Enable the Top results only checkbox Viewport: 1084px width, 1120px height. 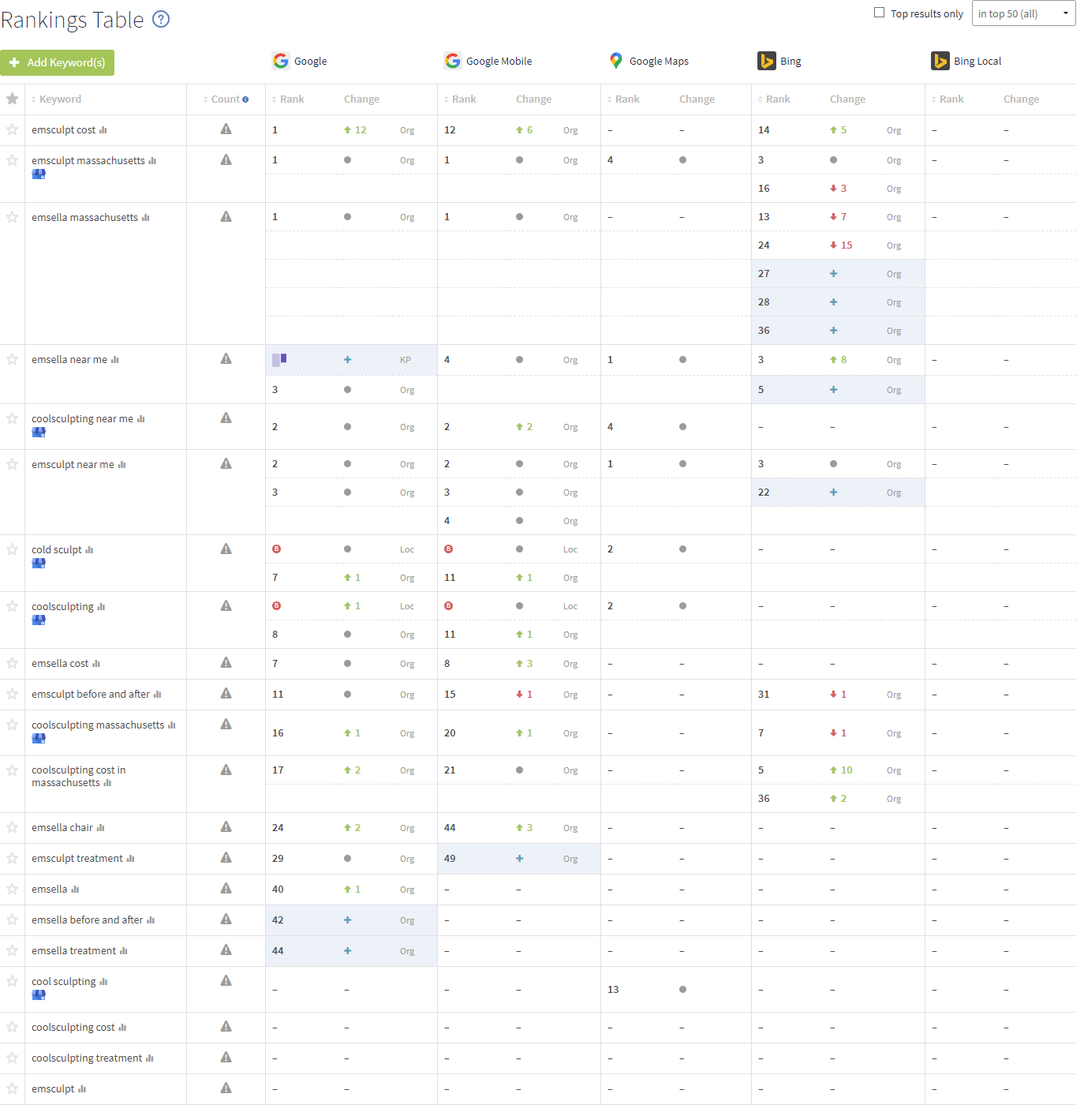coord(879,13)
